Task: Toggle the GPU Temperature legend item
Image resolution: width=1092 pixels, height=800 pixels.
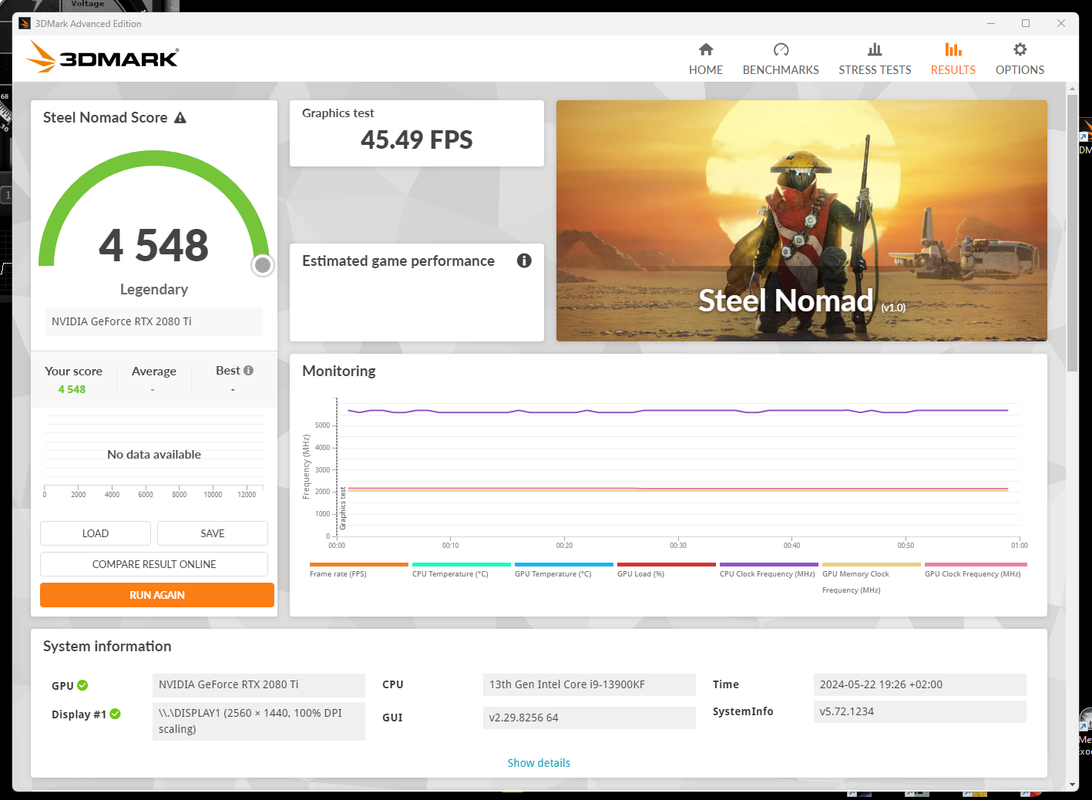Action: 563,570
